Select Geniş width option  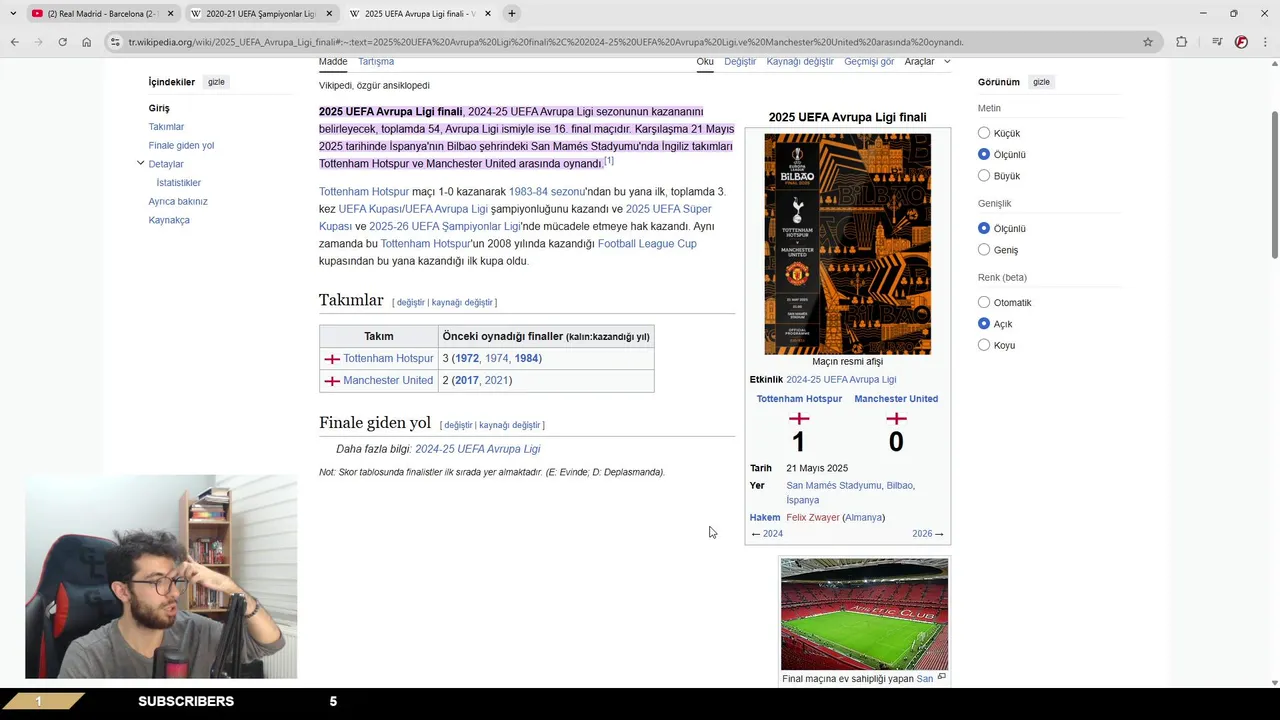[984, 250]
